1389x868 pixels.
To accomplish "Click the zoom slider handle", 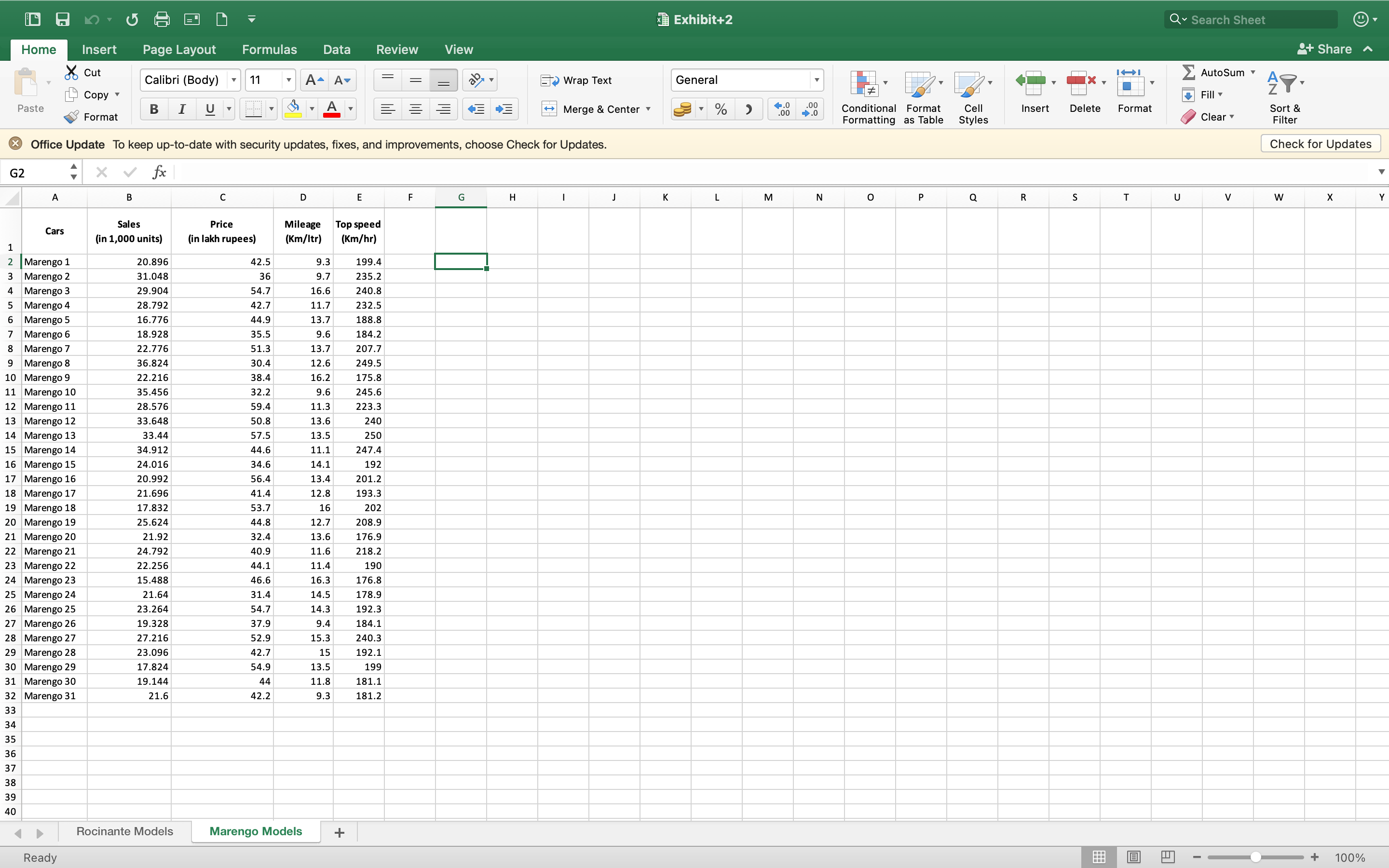I will coord(1256,857).
